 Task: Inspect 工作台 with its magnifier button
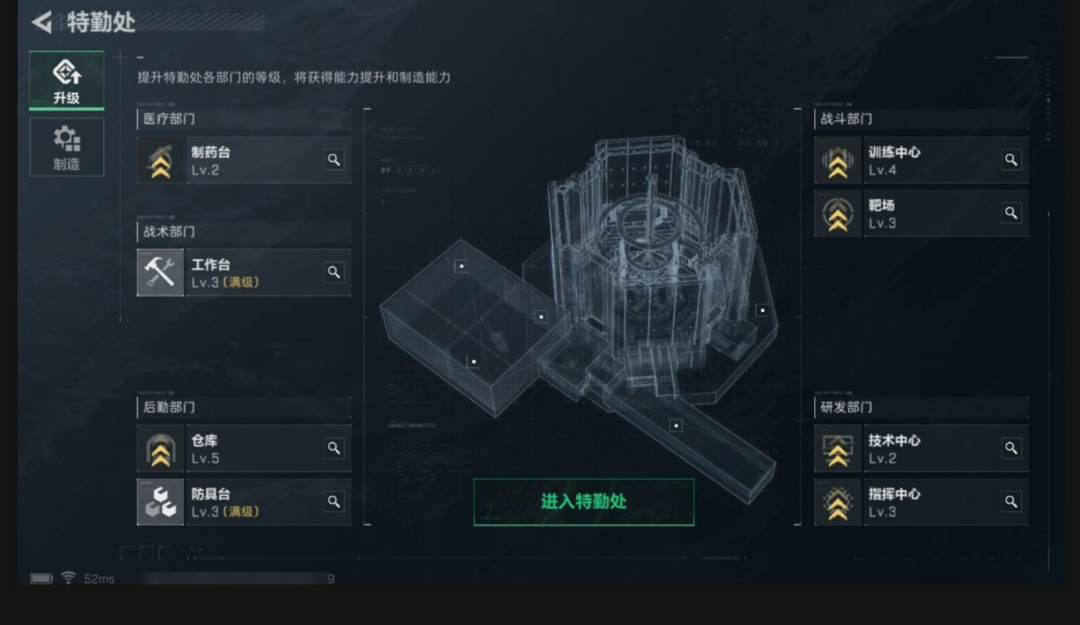click(334, 272)
